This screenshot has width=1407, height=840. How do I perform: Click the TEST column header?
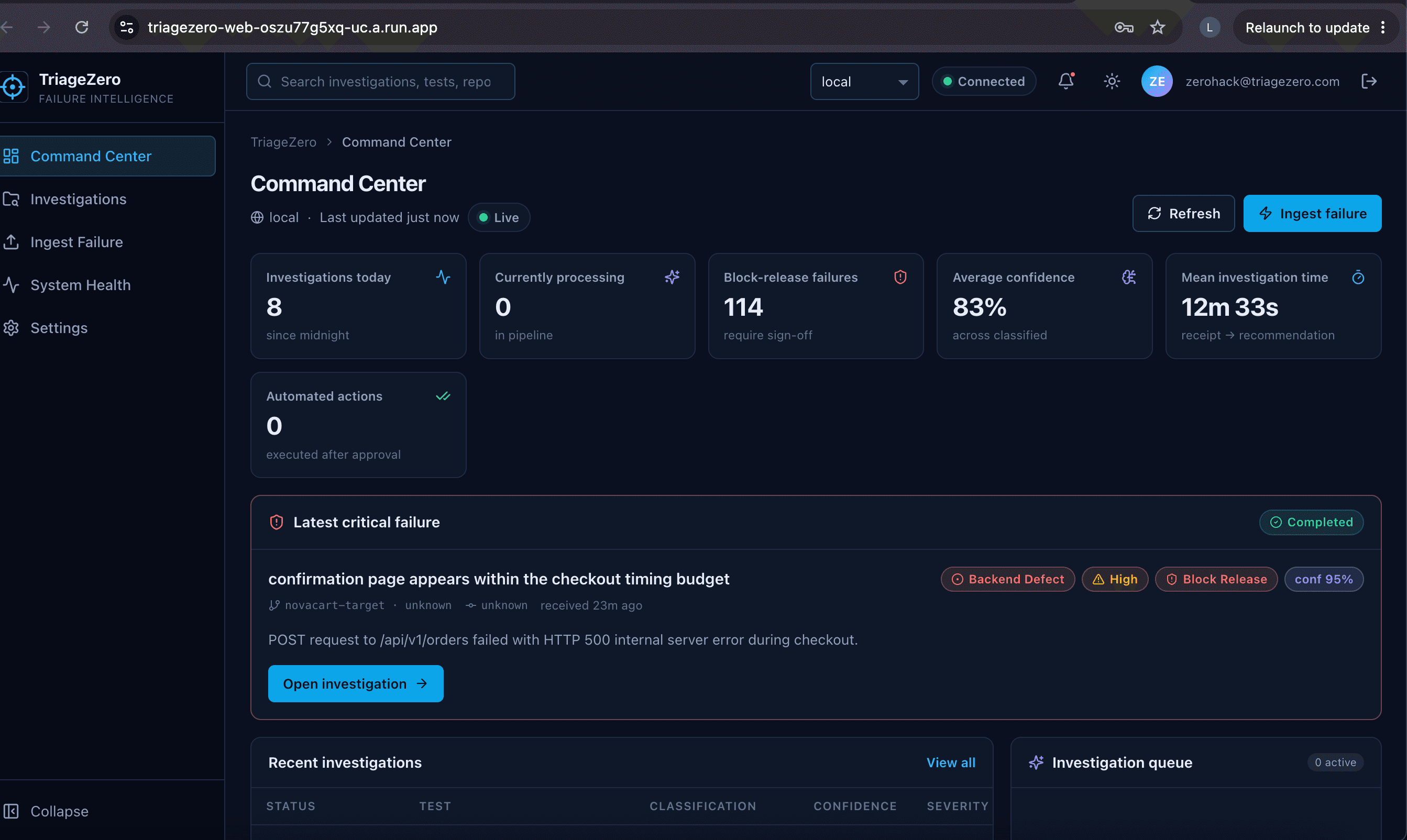click(x=435, y=806)
